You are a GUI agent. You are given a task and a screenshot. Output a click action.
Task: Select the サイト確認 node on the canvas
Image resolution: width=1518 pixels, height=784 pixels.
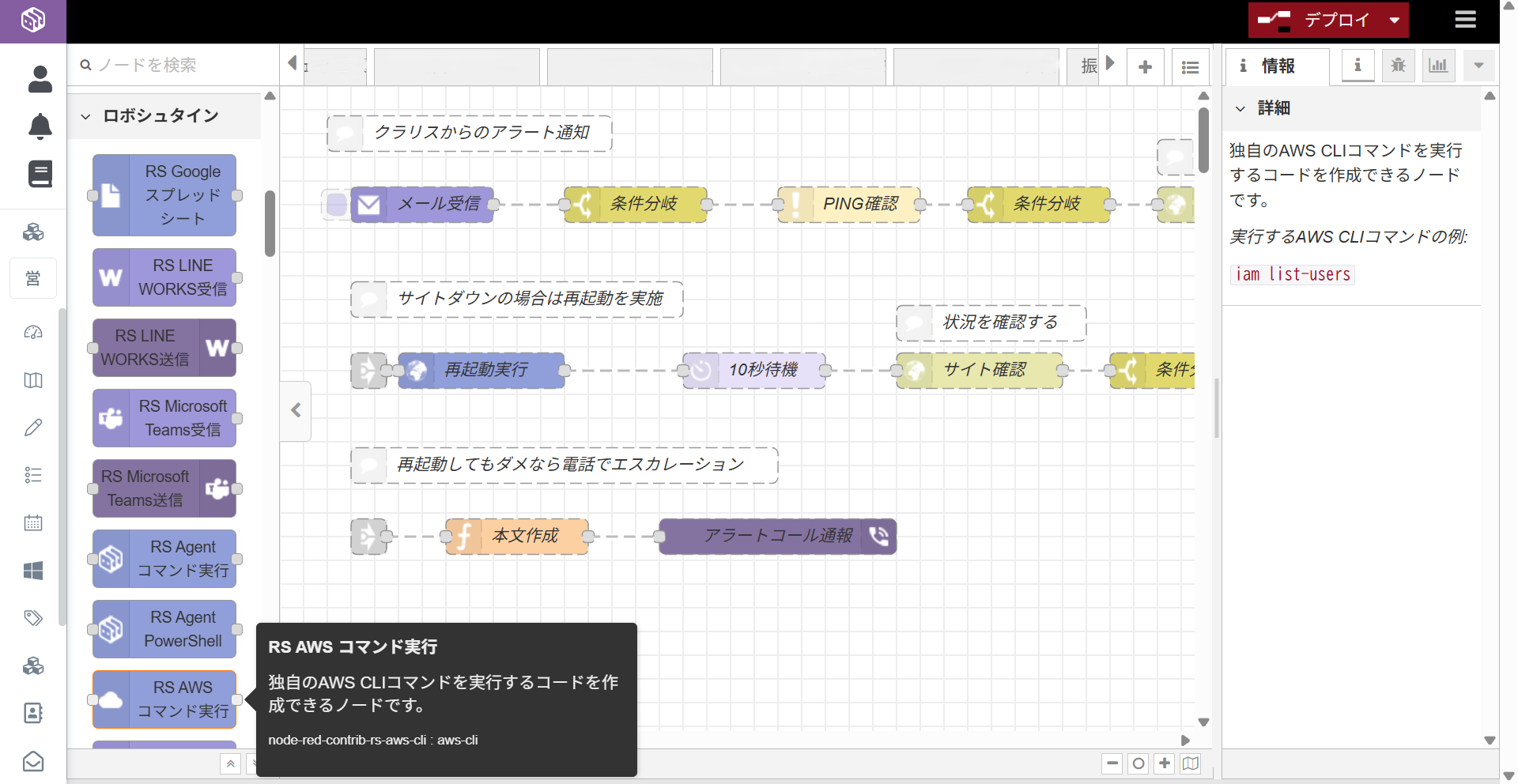point(980,371)
